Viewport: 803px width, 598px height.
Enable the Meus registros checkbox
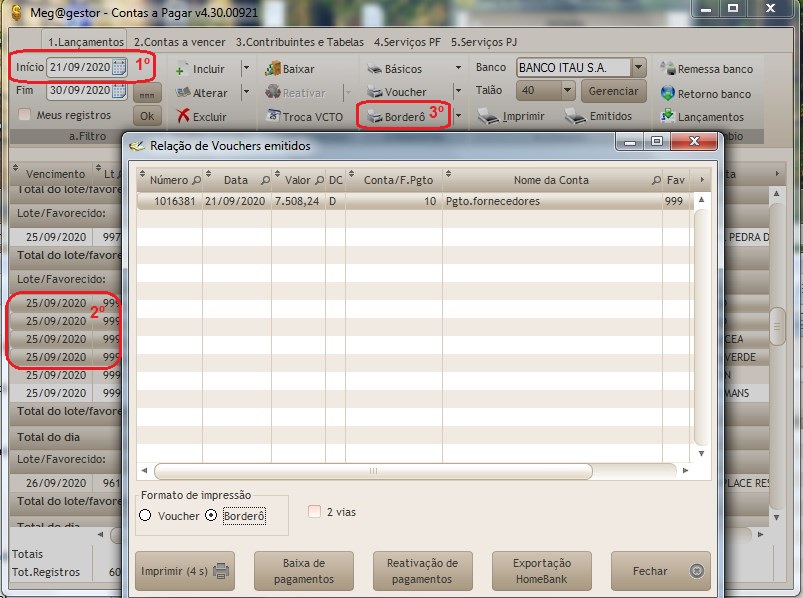pos(25,115)
